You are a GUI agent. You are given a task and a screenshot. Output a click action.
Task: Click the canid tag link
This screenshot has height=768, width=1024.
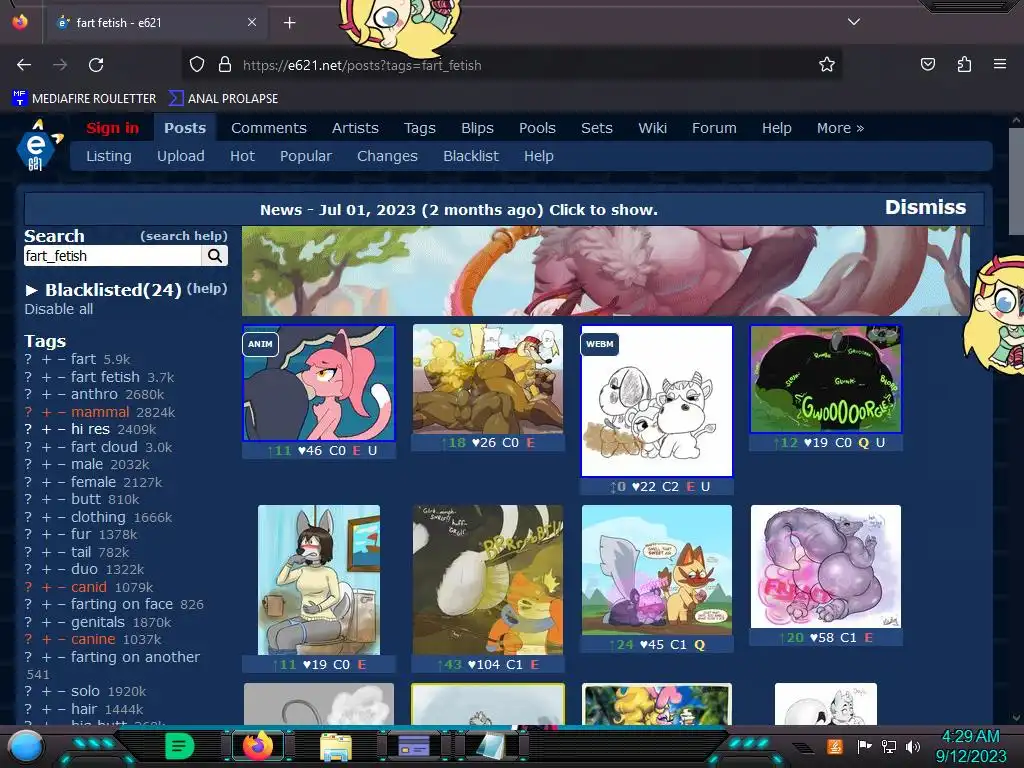pyautogui.click(x=89, y=587)
